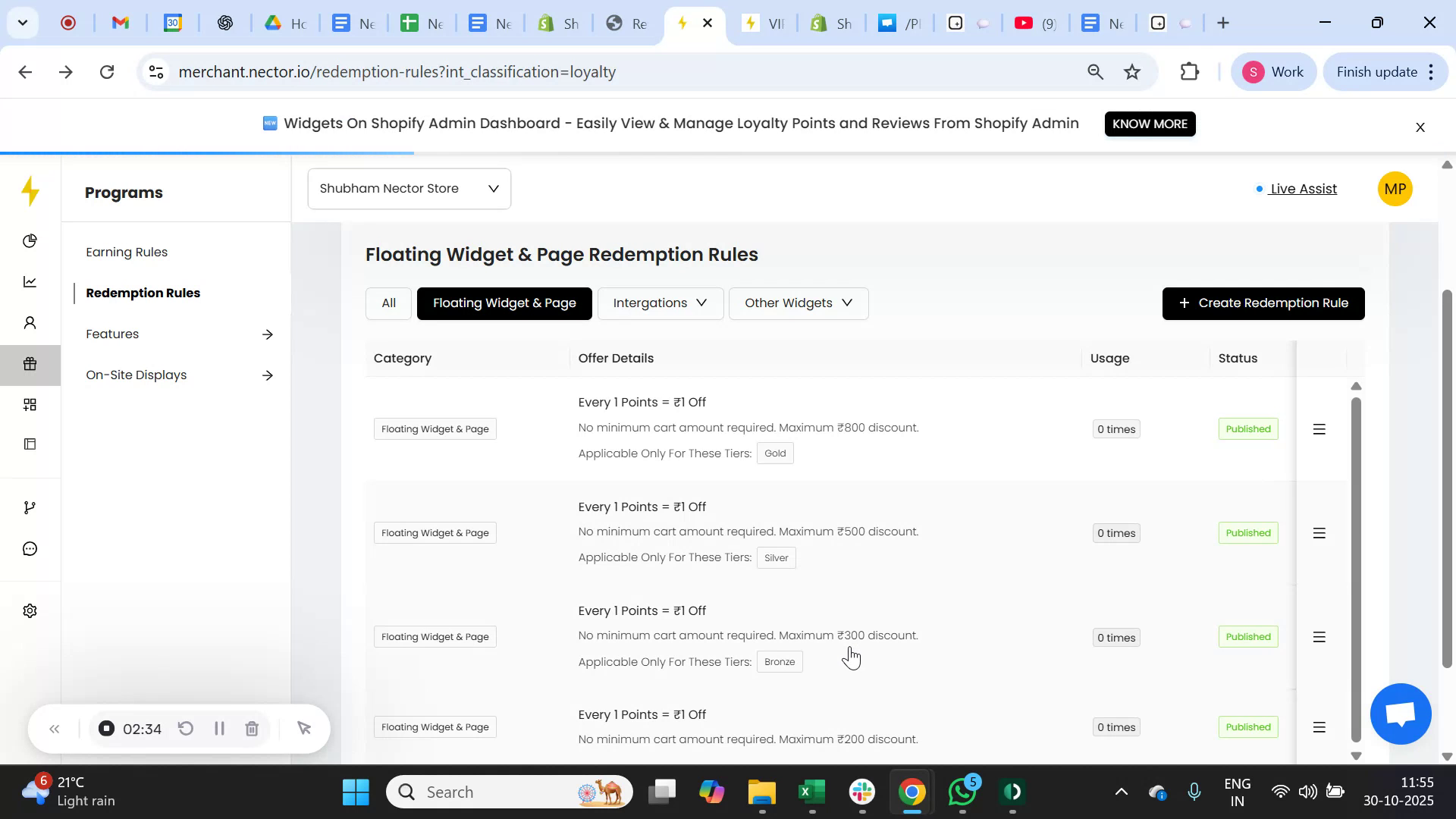Expand the Other Widgets filter dropdown
The width and height of the screenshot is (1456, 819).
pos(798,303)
